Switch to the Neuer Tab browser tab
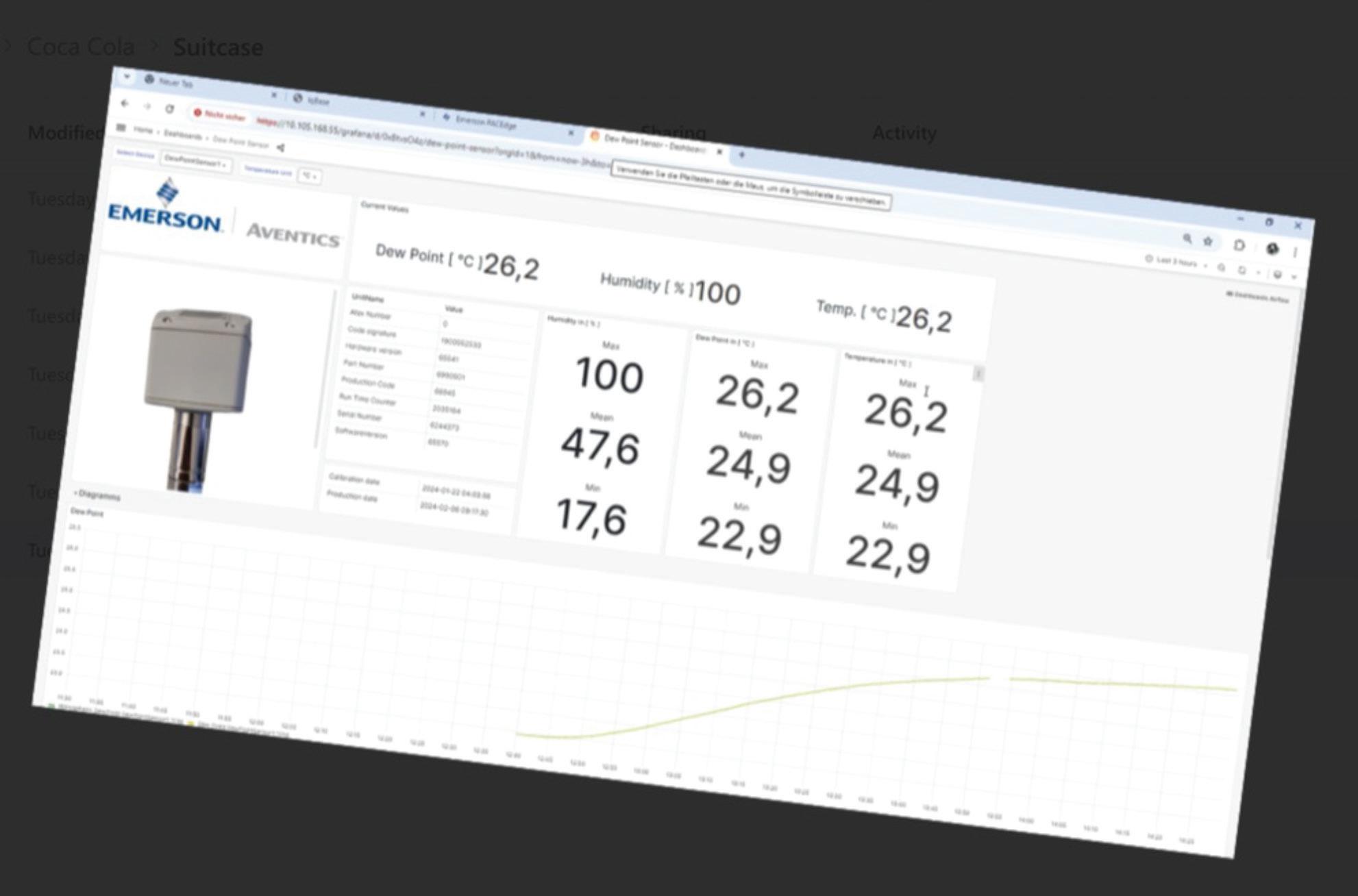The width and height of the screenshot is (1358, 896). click(x=176, y=82)
